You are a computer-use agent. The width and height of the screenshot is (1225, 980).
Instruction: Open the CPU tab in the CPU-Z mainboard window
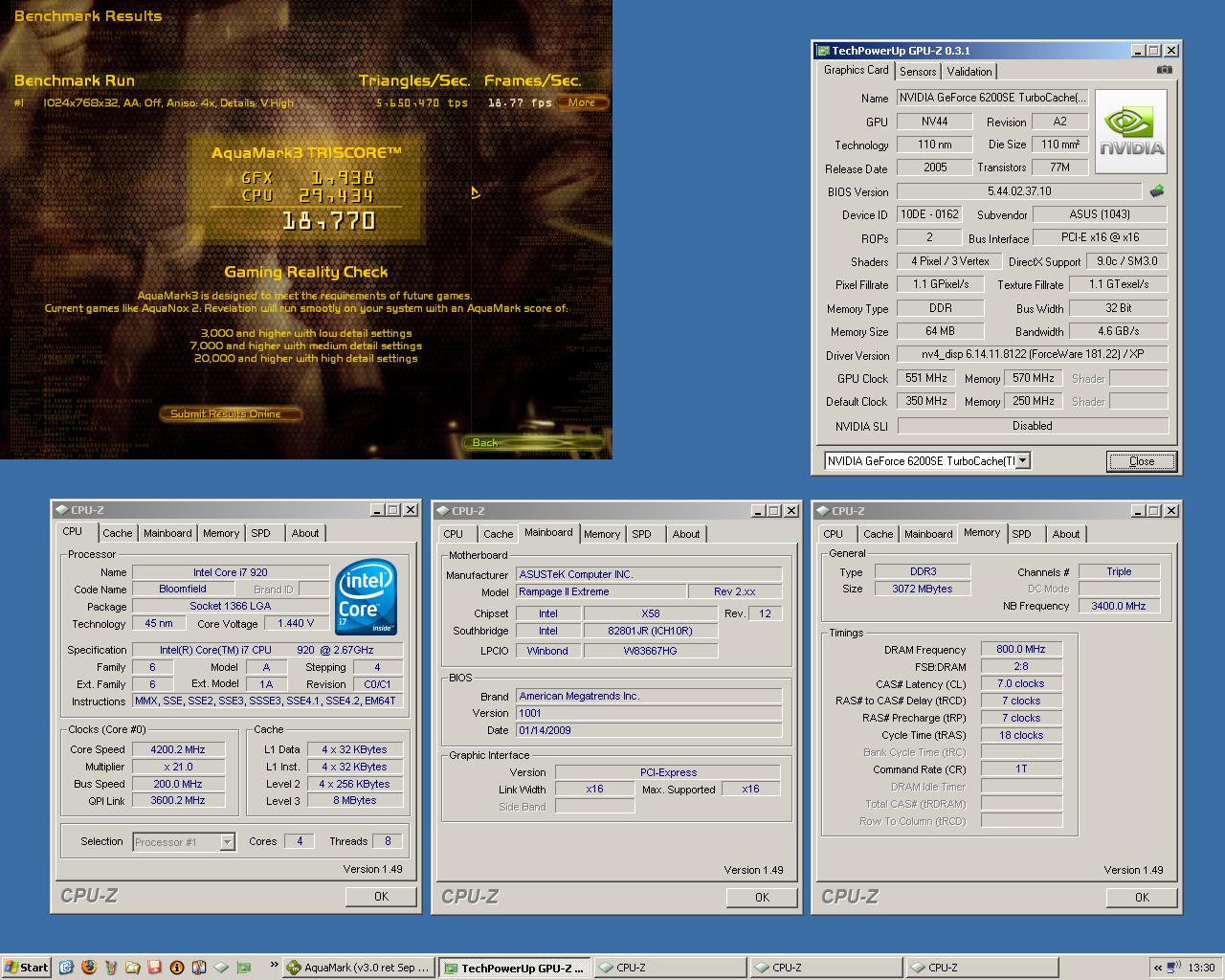click(454, 534)
